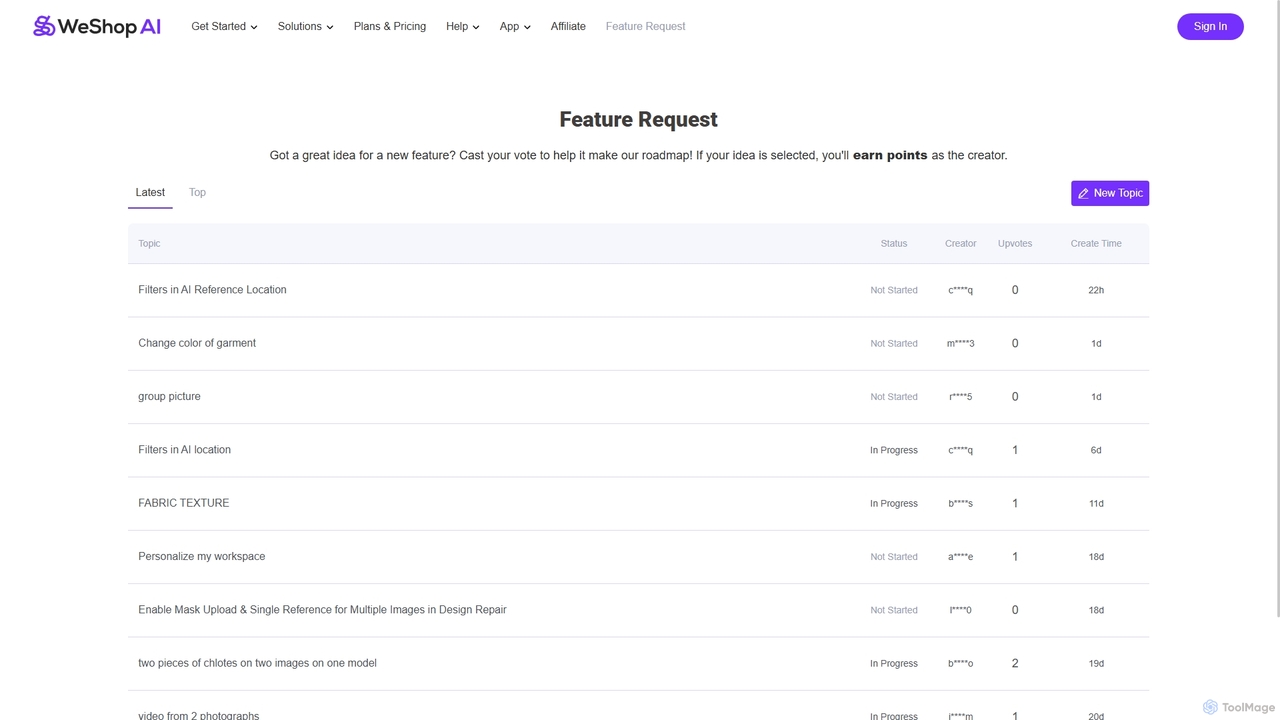Click the 6d create time cell
Viewport: 1280px width, 720px height.
click(x=1096, y=450)
